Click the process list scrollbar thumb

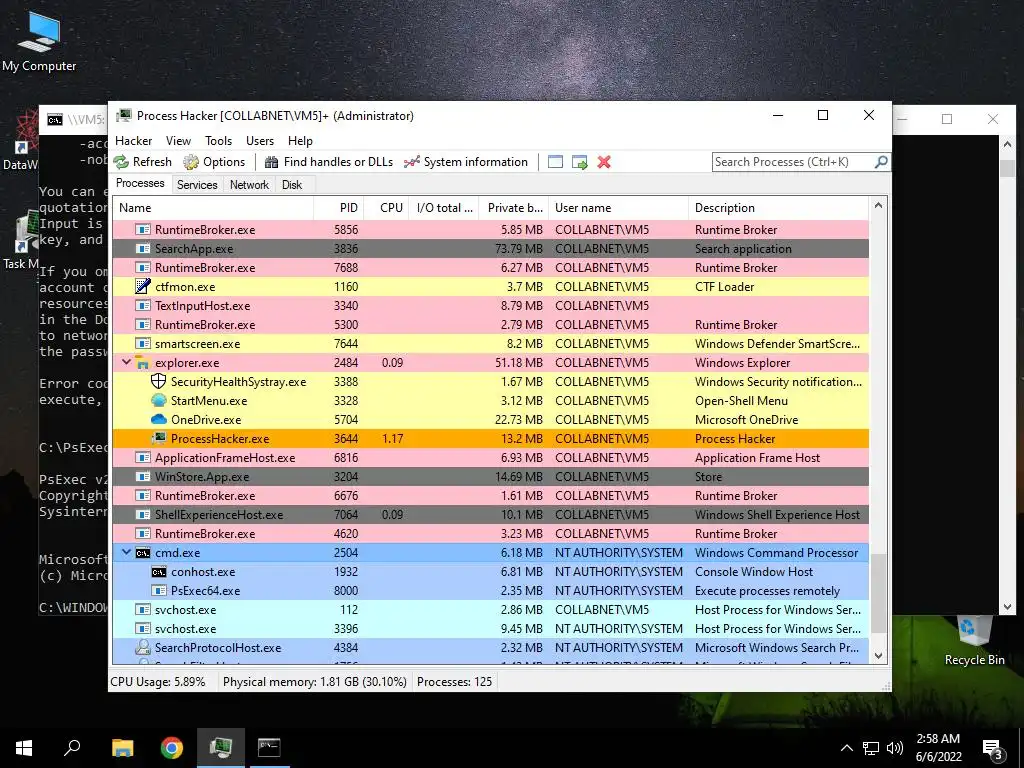click(878, 593)
